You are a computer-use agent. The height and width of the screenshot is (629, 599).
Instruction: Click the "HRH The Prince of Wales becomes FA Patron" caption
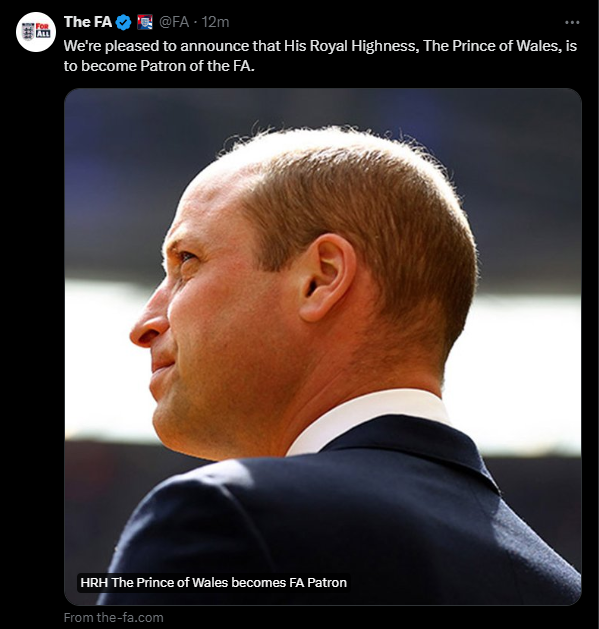(x=213, y=582)
